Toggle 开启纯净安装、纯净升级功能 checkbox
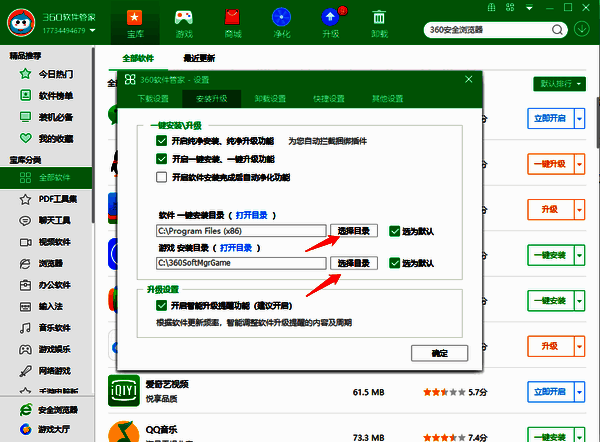 pyautogui.click(x=161, y=141)
